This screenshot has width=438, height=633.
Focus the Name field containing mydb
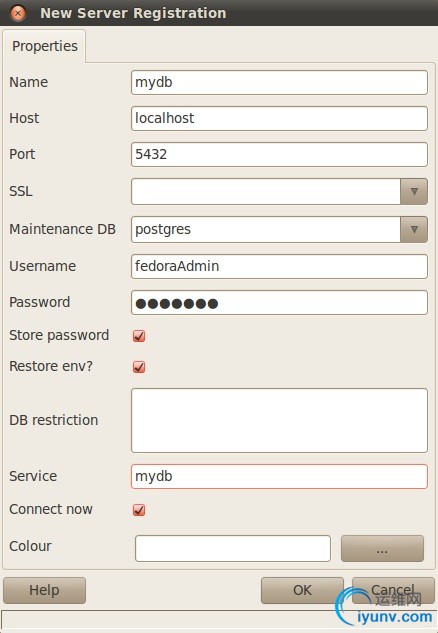279,82
